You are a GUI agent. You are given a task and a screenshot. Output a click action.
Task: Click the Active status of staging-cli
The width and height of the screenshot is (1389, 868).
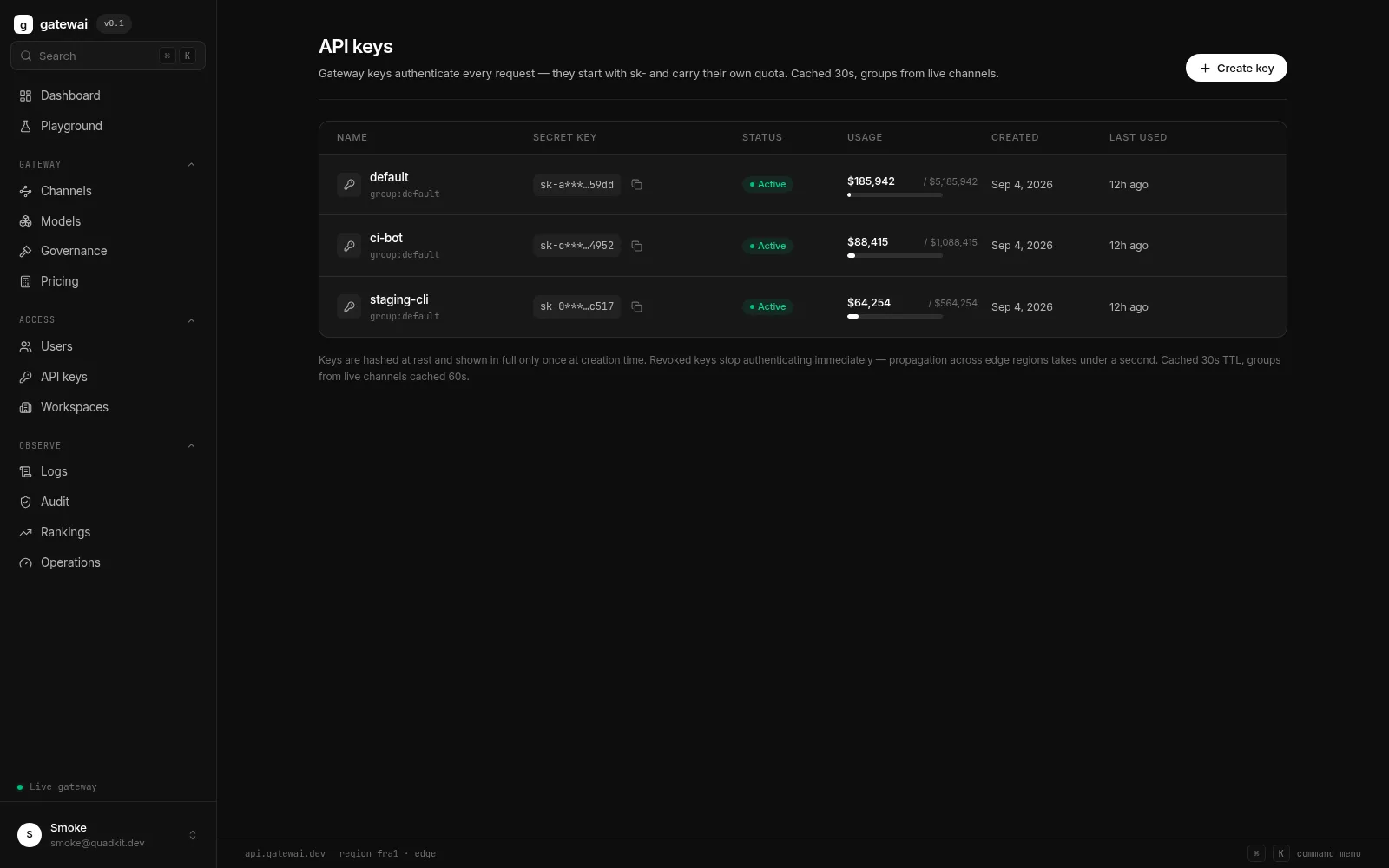pos(767,306)
